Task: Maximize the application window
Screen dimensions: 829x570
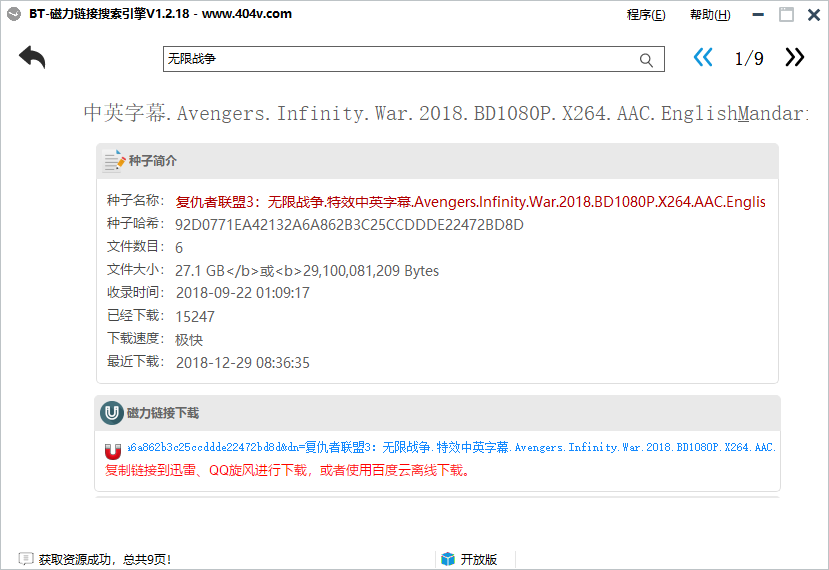Action: point(787,15)
